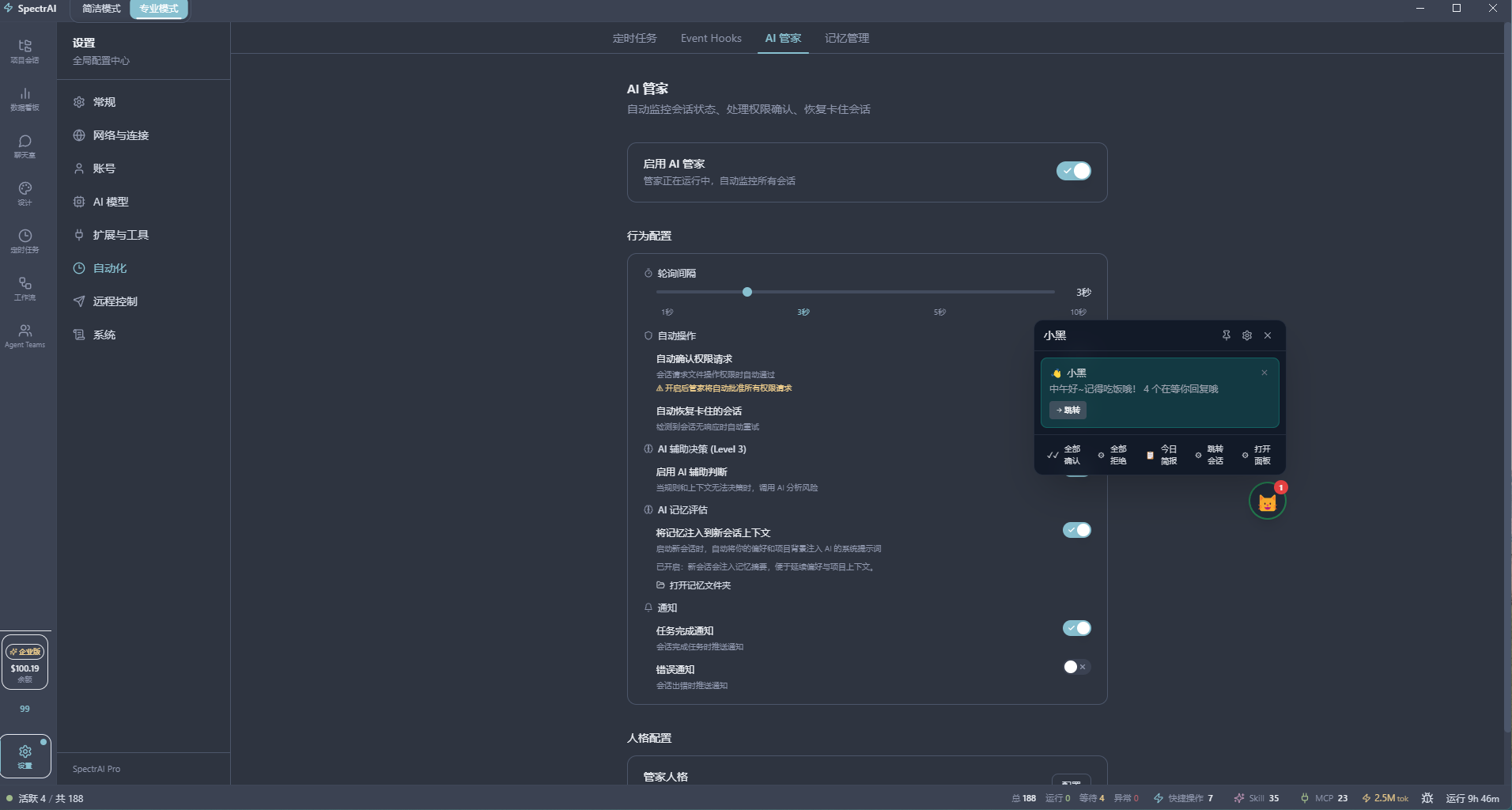Switch to the Event Hooks tab

(x=709, y=38)
